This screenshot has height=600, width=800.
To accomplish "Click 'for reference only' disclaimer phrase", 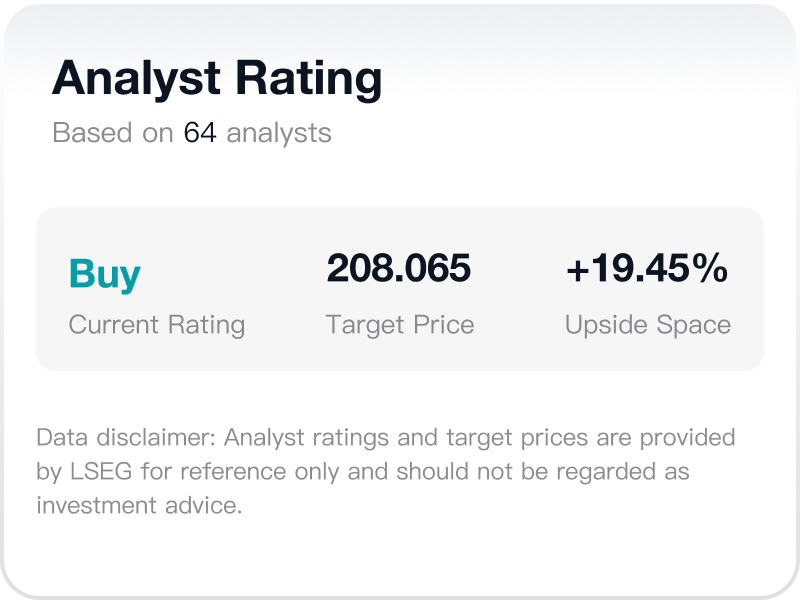I will click(239, 471).
